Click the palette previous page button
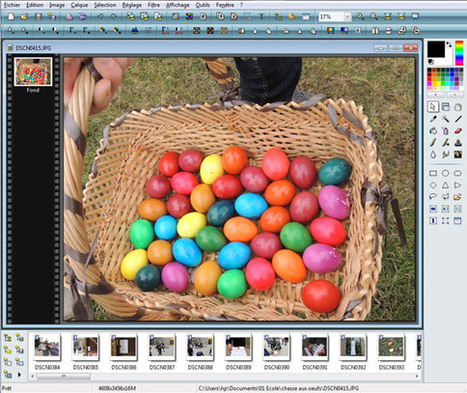This screenshot has height=393, width=467. point(436,95)
